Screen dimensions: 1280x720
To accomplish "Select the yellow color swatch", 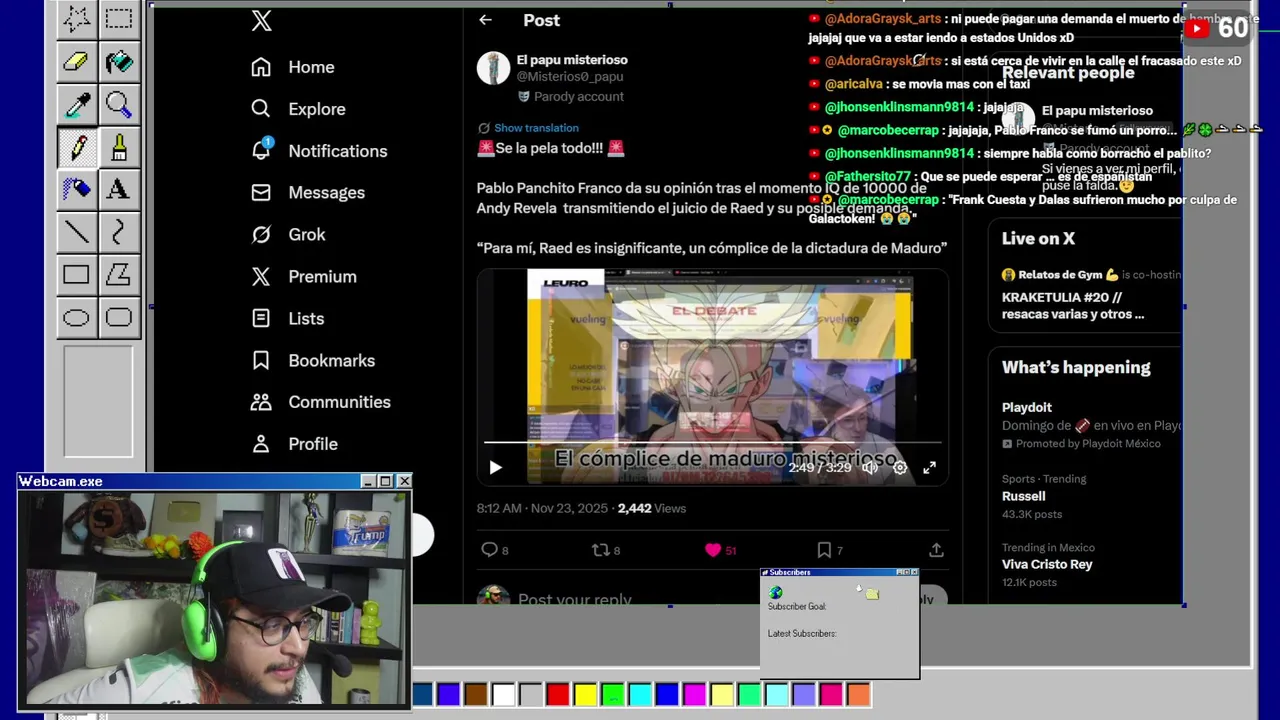I will (585, 694).
